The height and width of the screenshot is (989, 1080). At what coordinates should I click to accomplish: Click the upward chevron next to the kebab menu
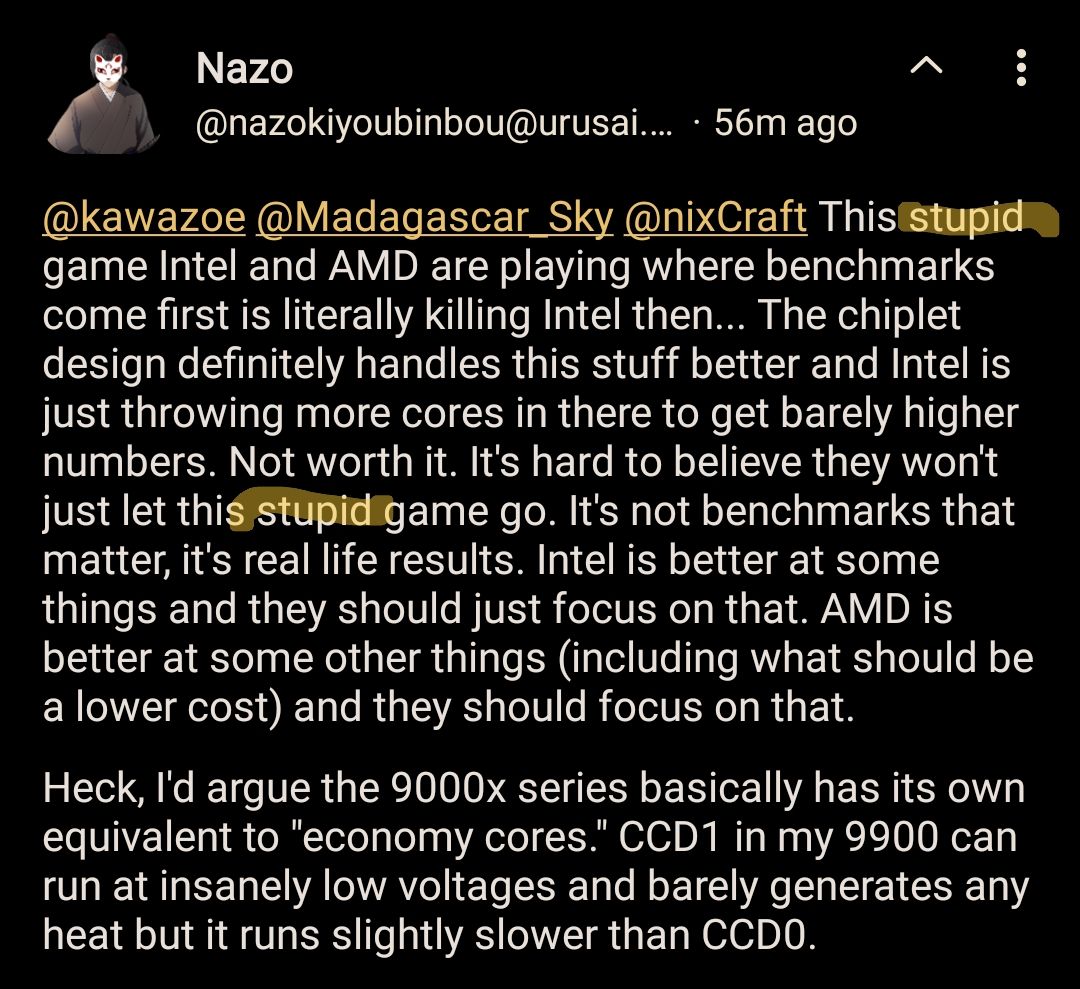pyautogui.click(x=927, y=65)
